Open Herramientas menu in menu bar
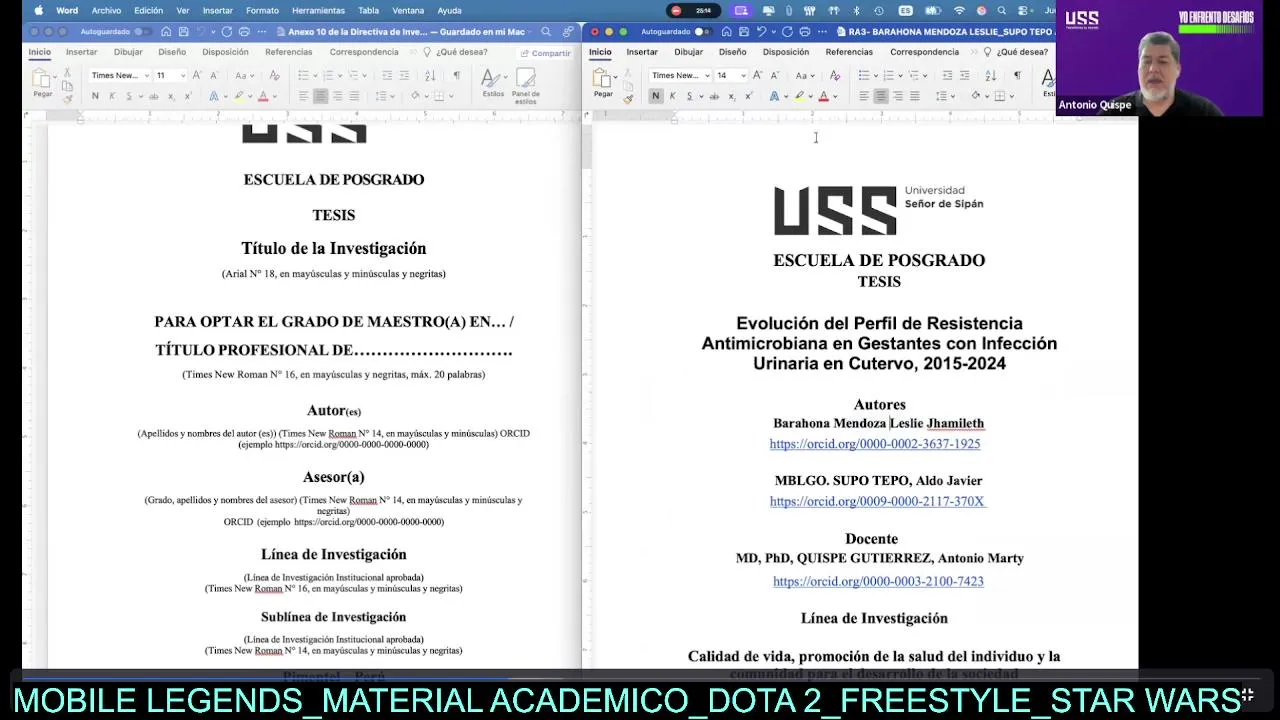Viewport: 1280px width, 720px height. (318, 10)
